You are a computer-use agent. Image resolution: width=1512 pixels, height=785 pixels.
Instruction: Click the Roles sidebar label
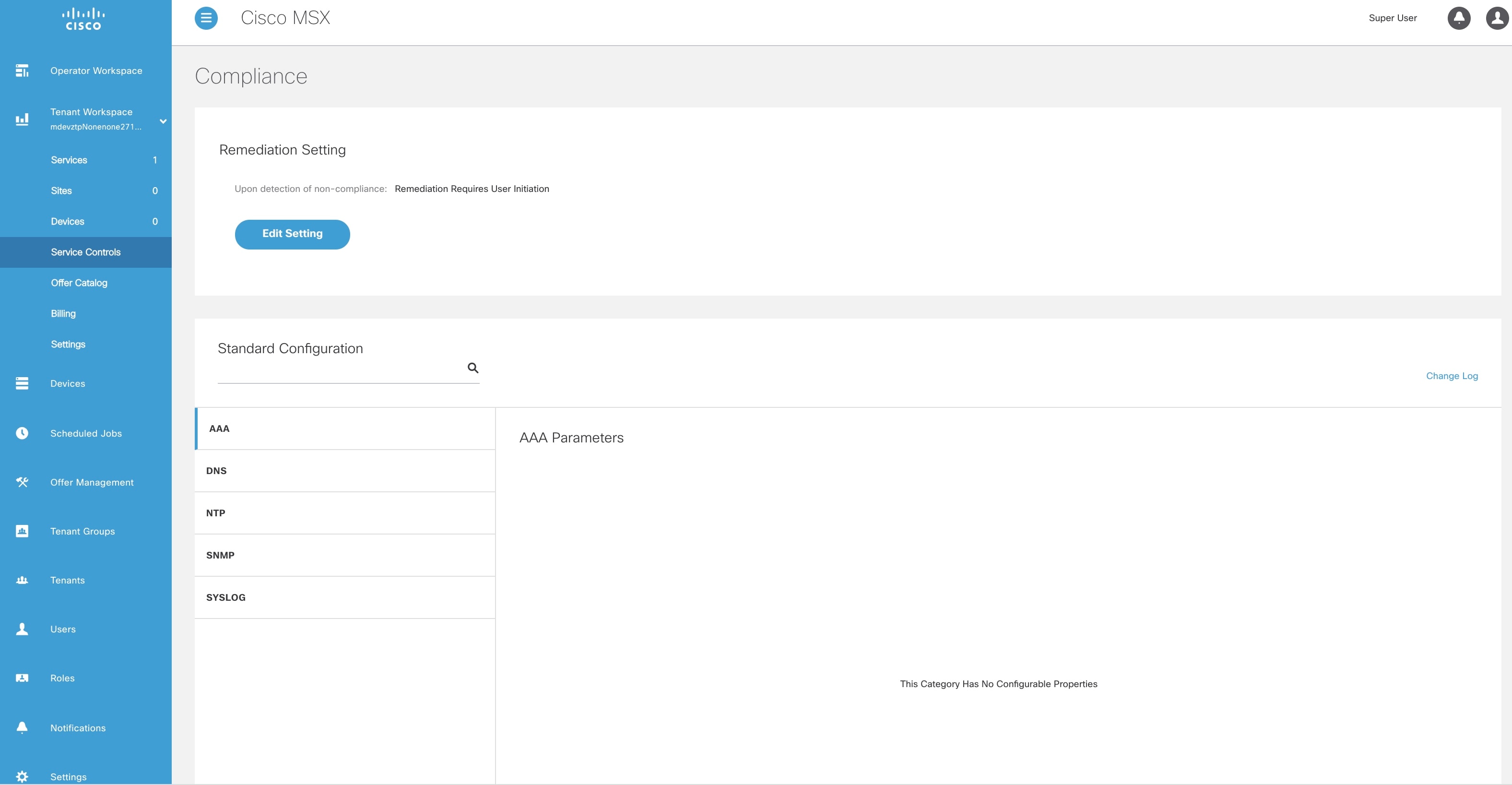62,678
